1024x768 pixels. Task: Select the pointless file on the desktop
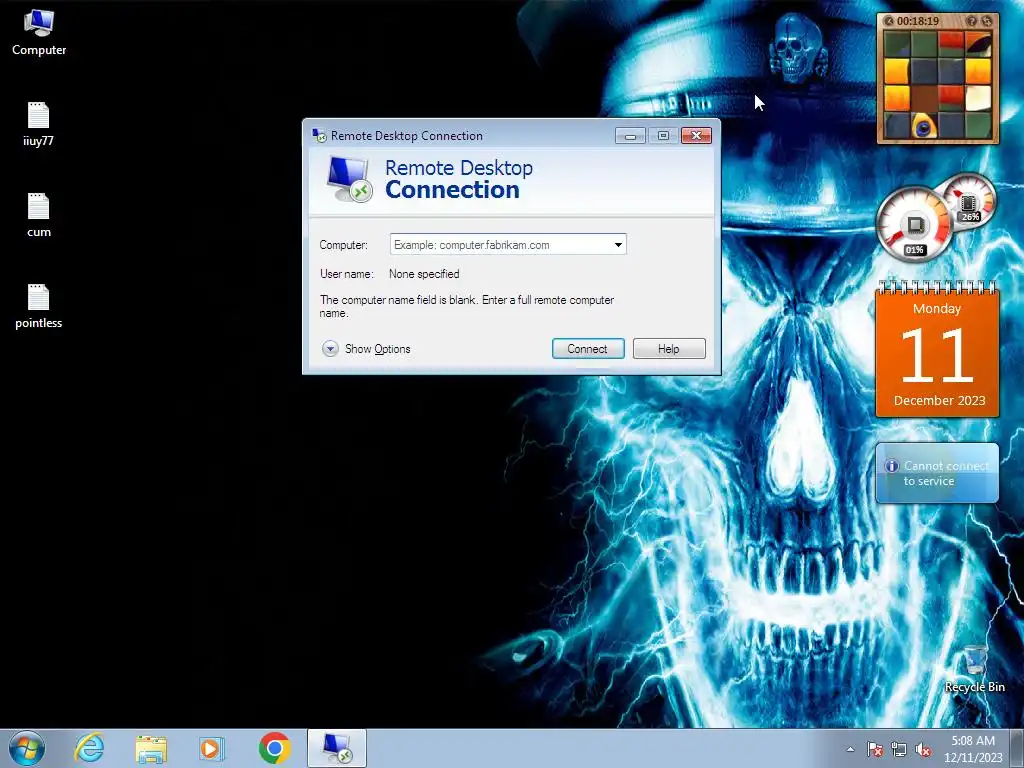39,306
